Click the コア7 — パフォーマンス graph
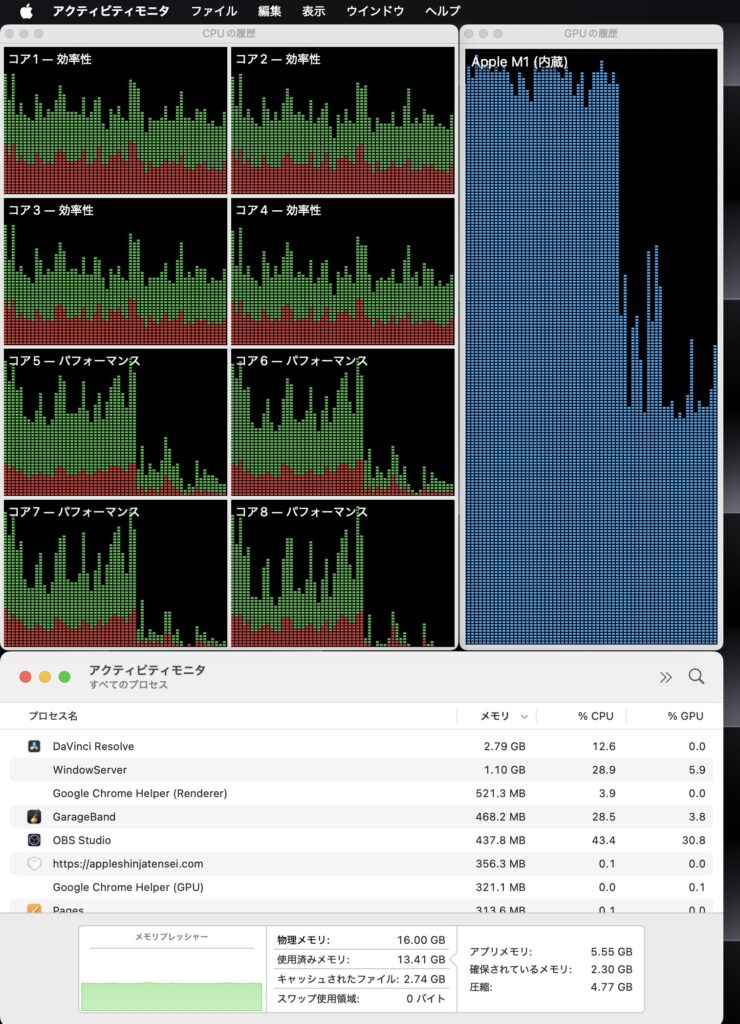The image size is (740, 1024). [115, 573]
